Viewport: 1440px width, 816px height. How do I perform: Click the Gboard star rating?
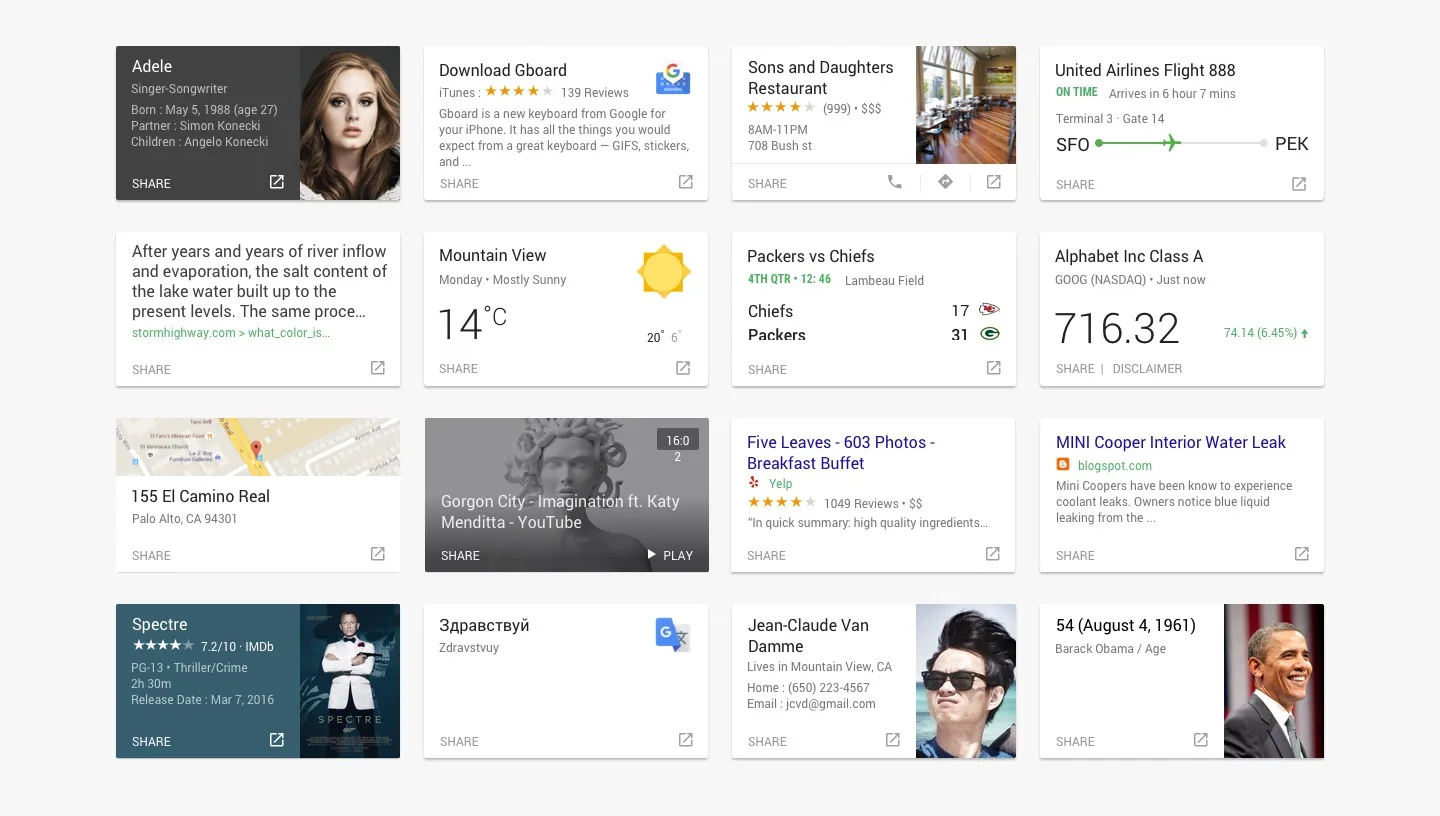click(x=519, y=92)
